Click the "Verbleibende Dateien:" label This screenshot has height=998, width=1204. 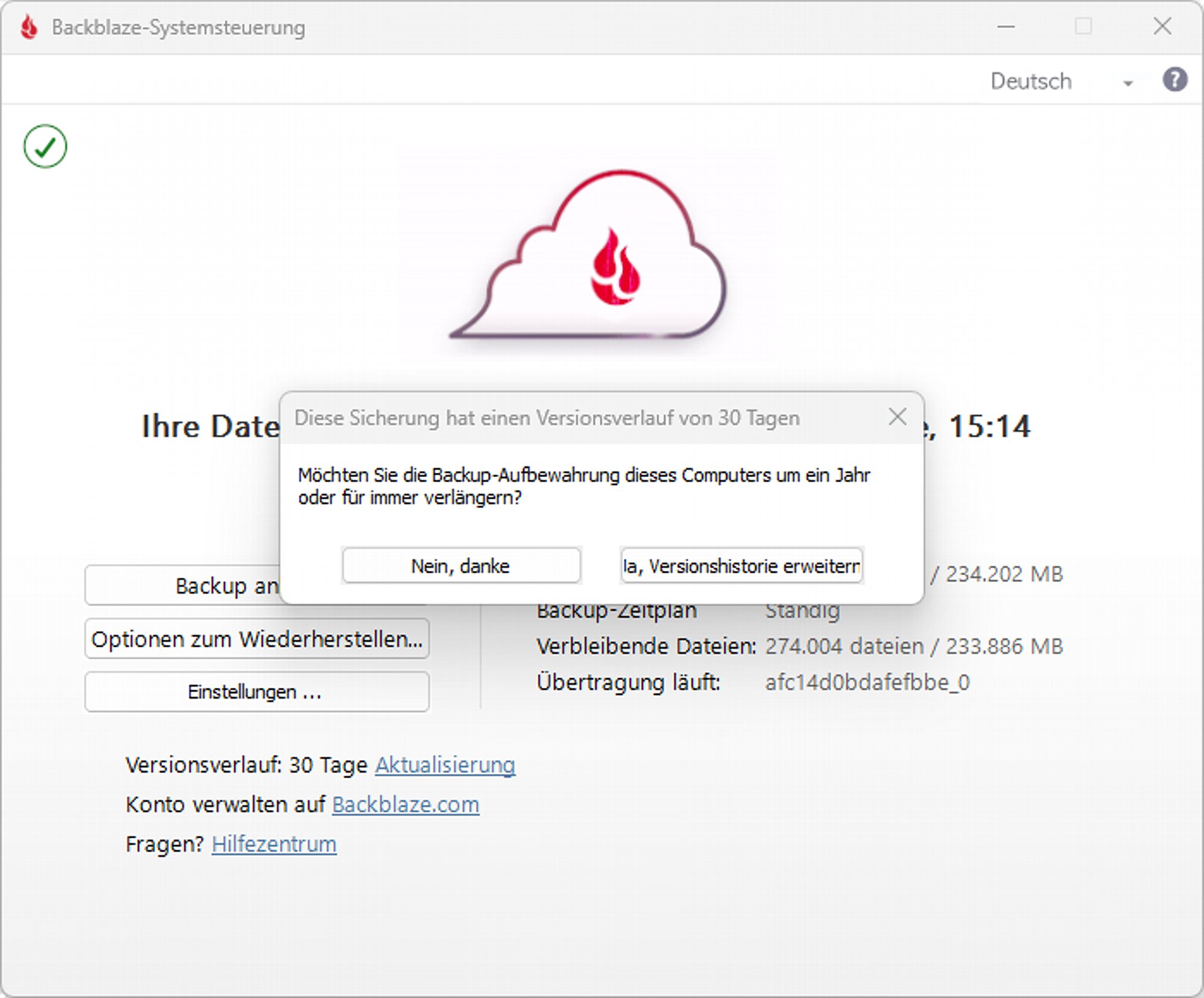(647, 646)
